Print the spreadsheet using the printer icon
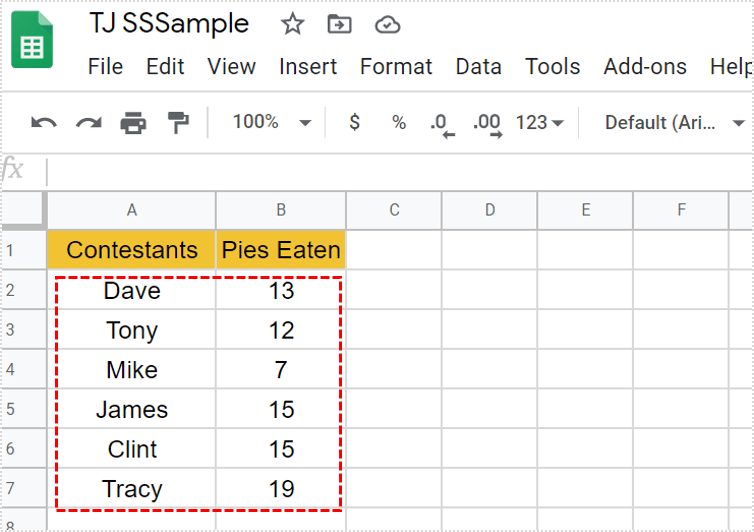This screenshot has height=532, width=754. [133, 123]
